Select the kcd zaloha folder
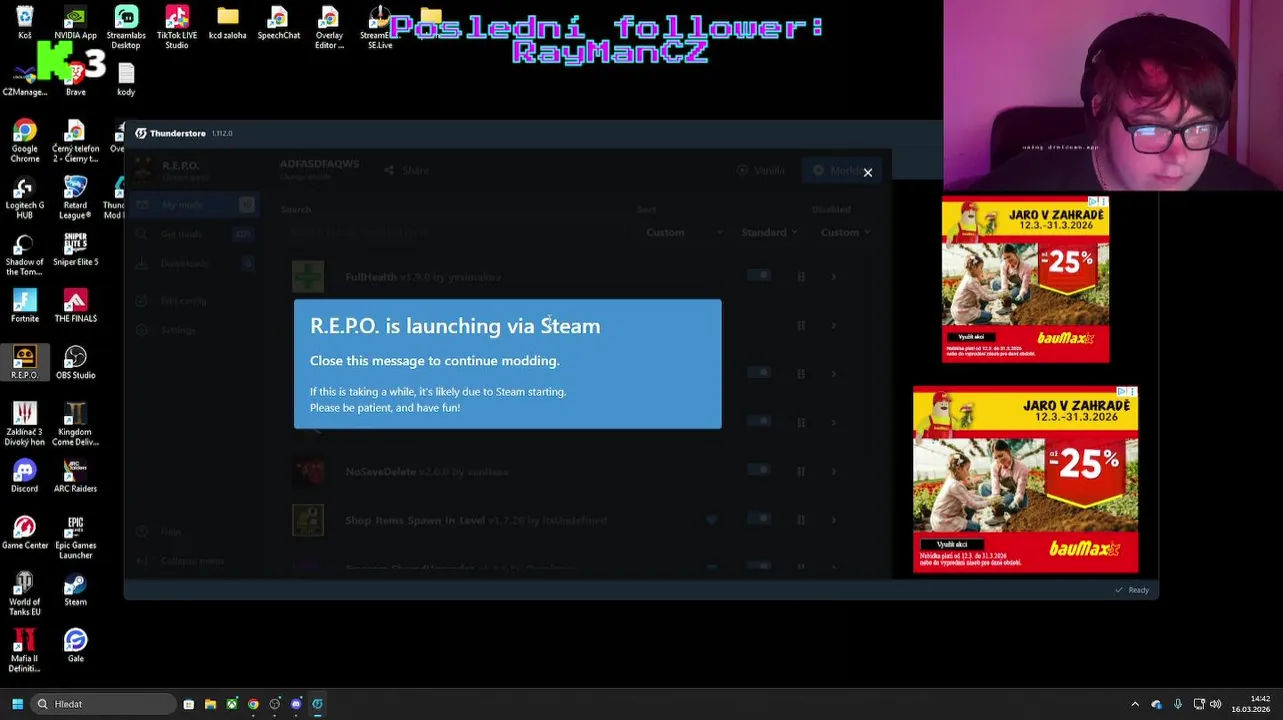This screenshot has width=1283, height=720. pos(228,23)
